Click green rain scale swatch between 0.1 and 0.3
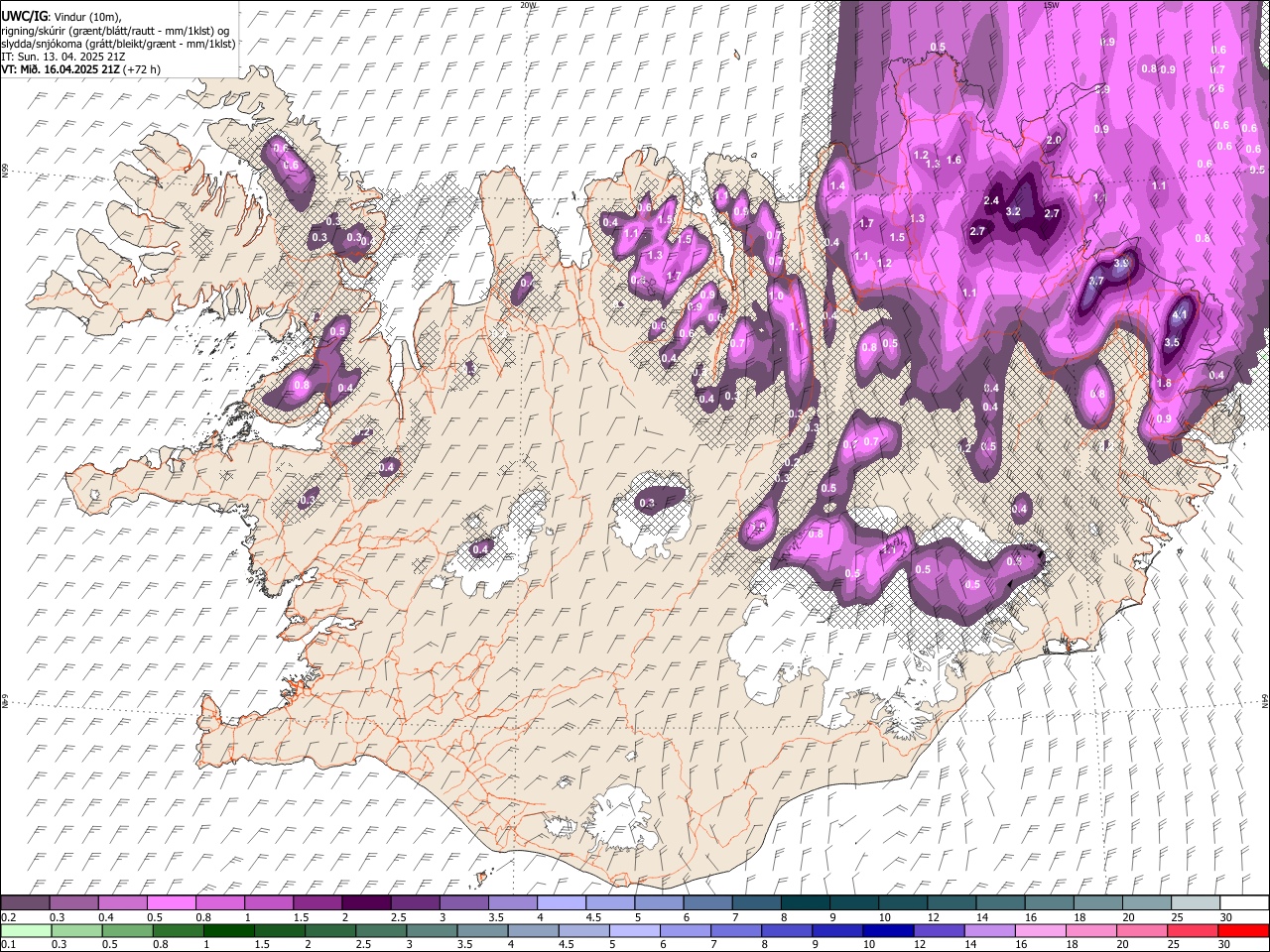 (x=25, y=930)
